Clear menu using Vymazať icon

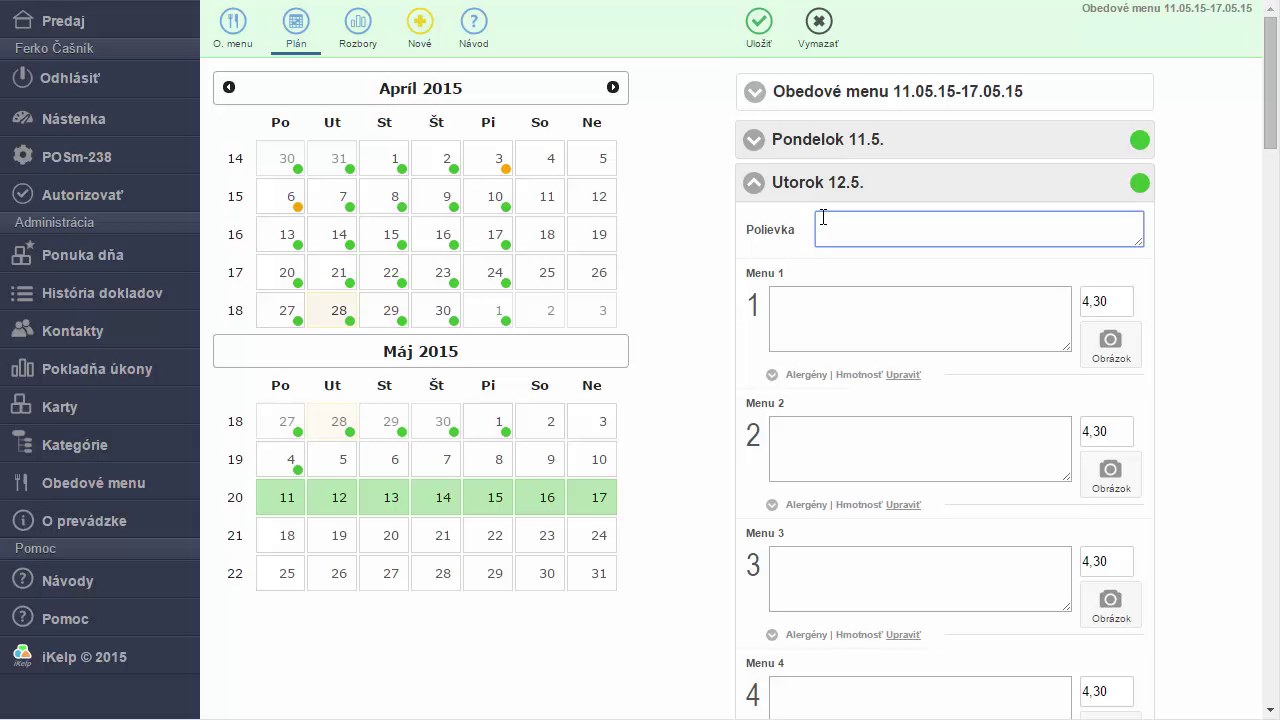pos(818,28)
